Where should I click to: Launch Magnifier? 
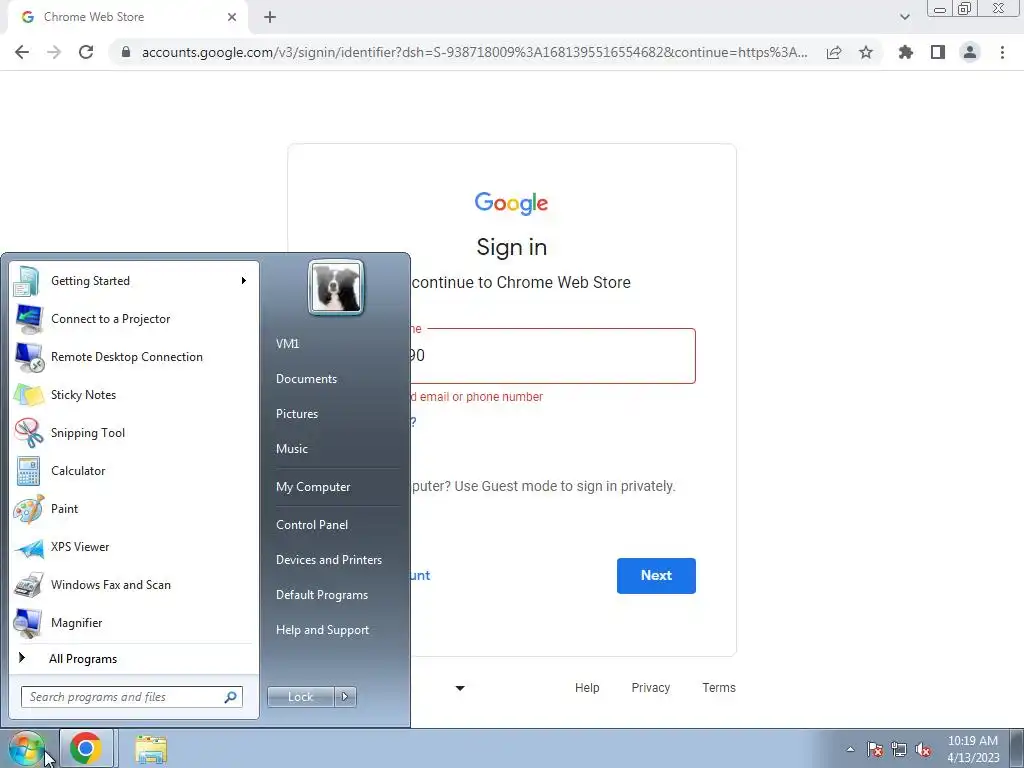pyautogui.click(x=133, y=622)
